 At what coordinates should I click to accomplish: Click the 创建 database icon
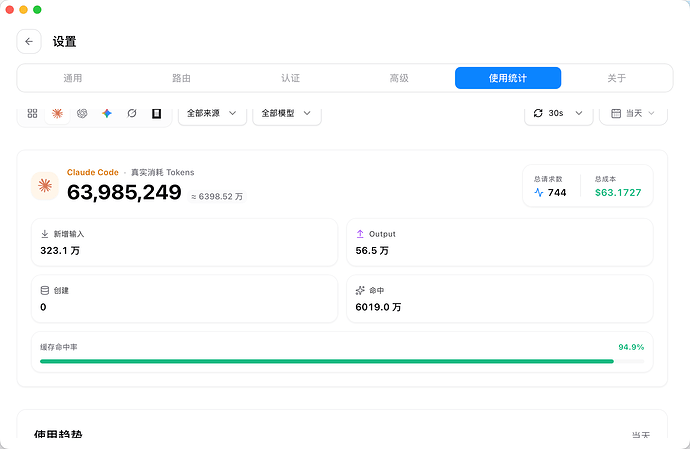click(44, 290)
